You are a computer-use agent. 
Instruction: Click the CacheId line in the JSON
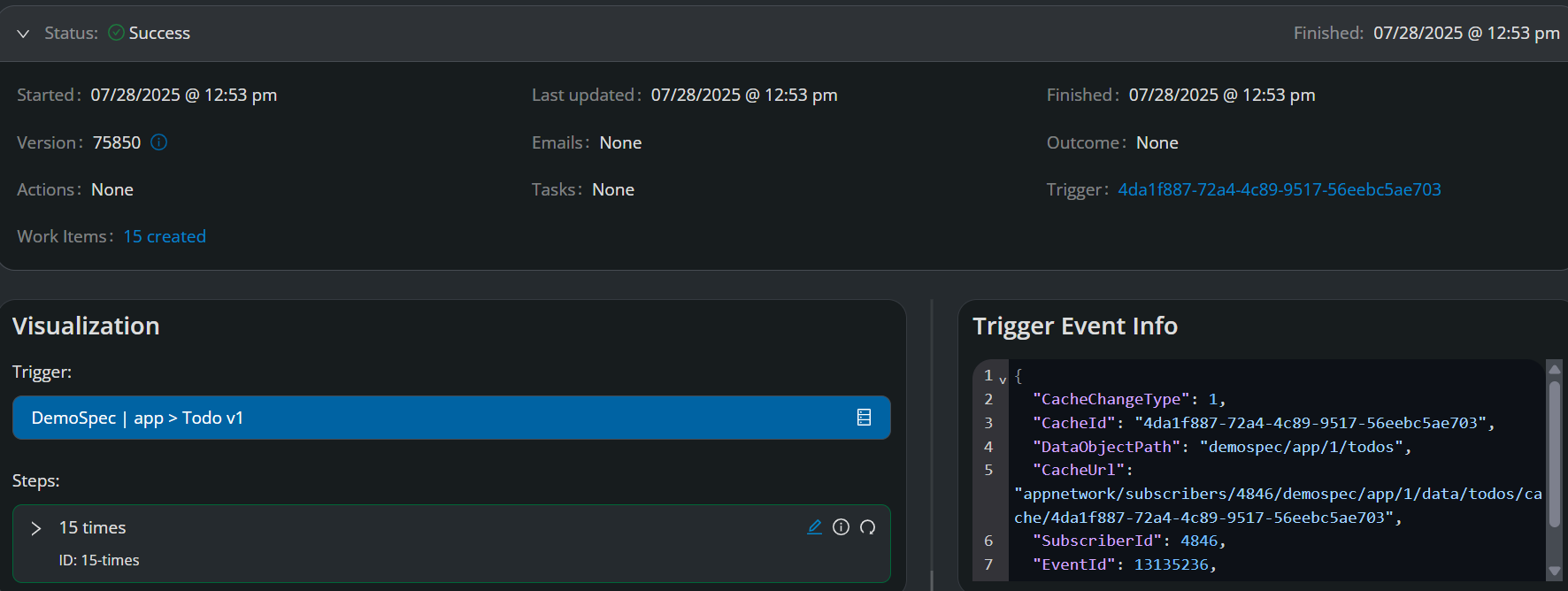coord(1264,423)
